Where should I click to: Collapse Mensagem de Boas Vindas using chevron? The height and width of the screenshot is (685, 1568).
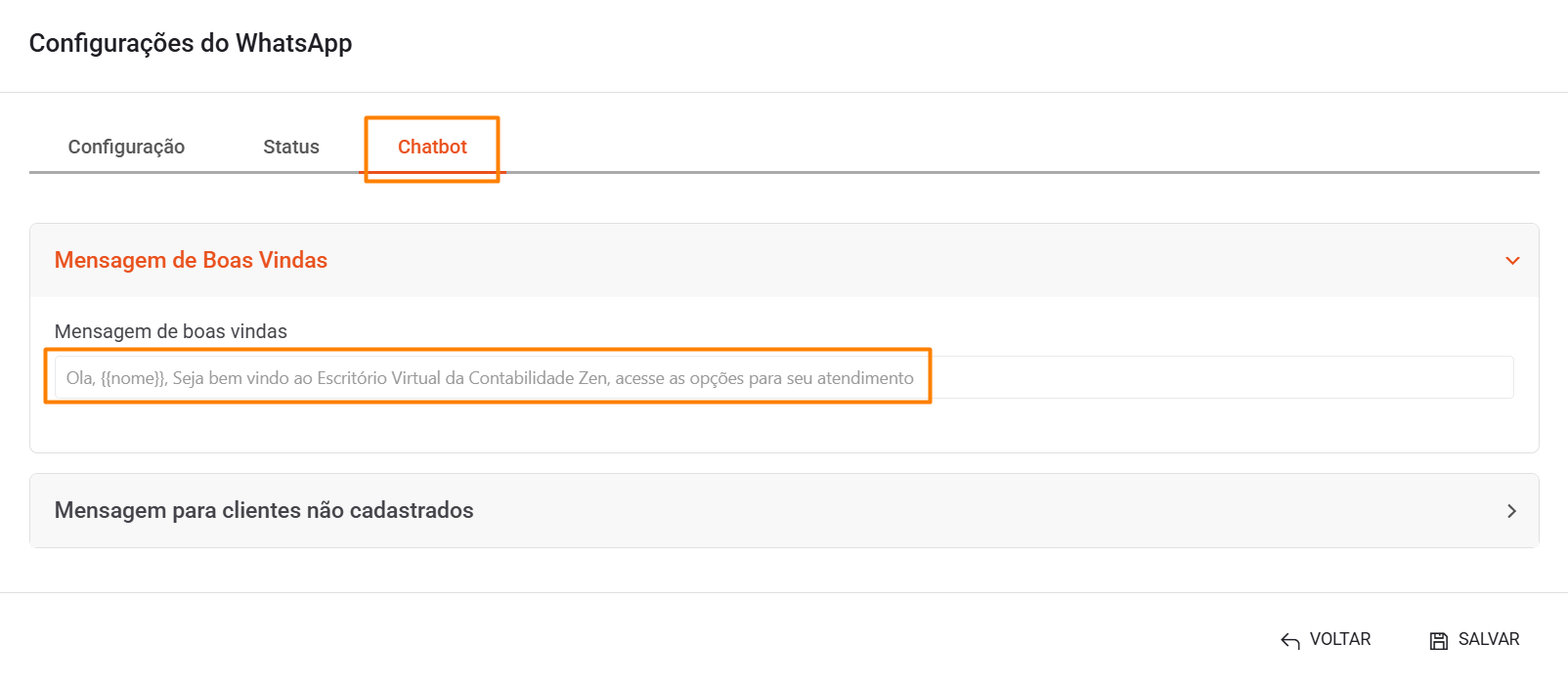(1512, 261)
